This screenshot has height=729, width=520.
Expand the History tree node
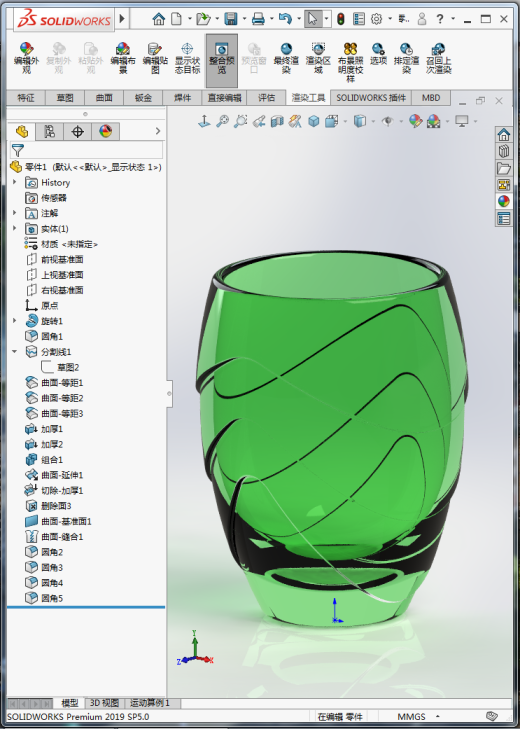point(14,182)
